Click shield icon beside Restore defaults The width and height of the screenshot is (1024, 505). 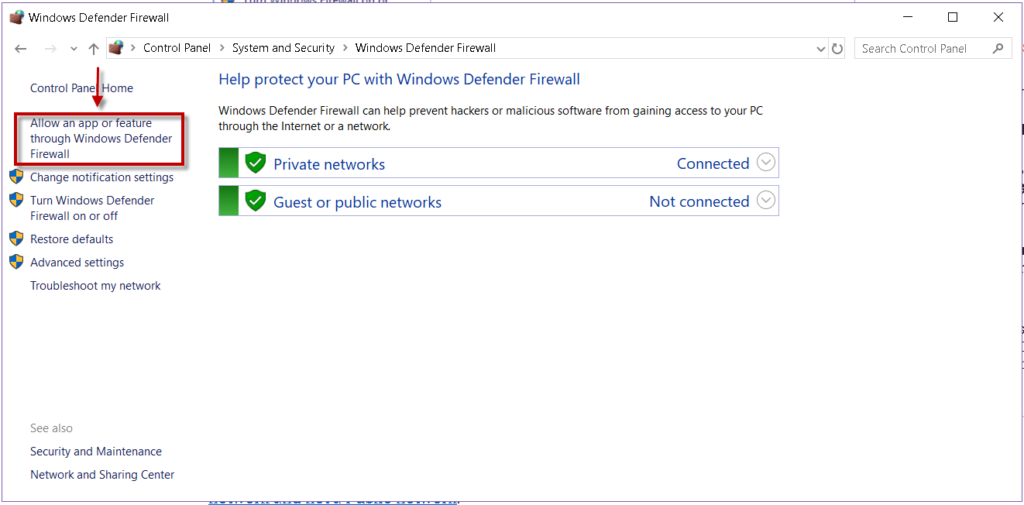[x=16, y=238]
